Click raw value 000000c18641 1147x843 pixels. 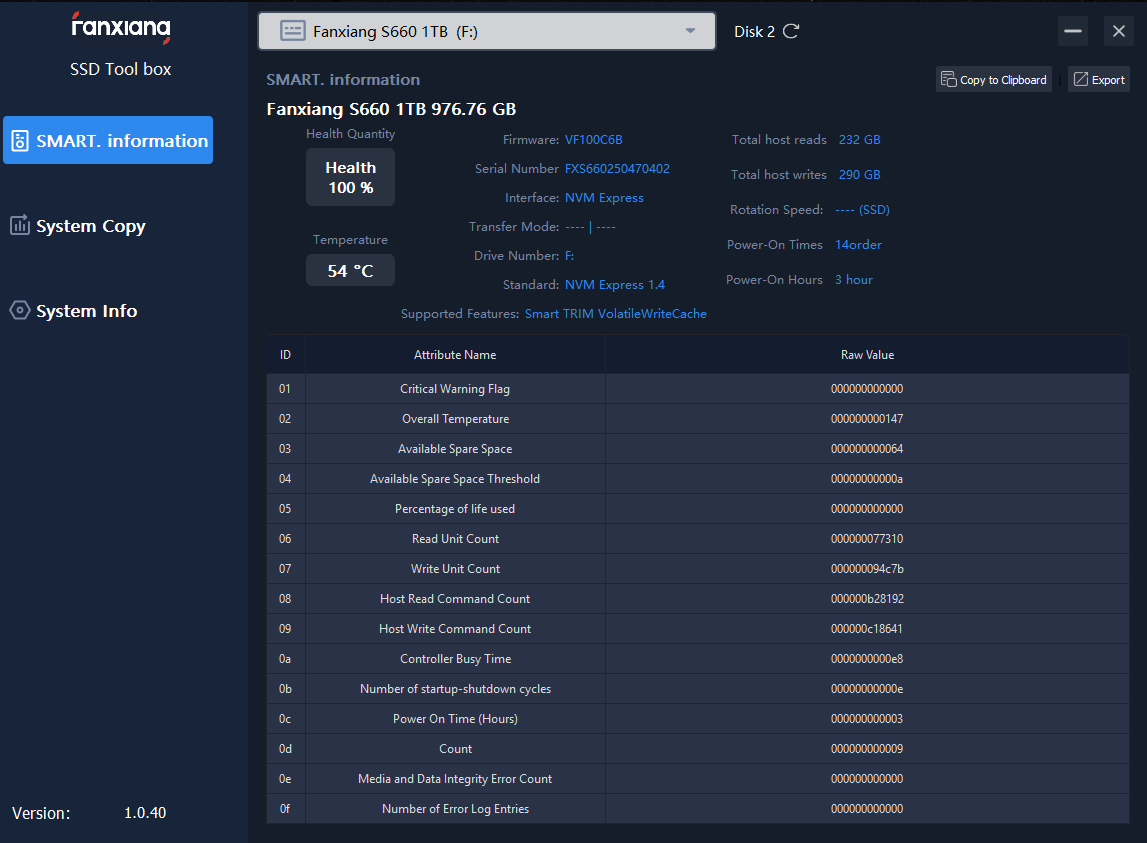tap(867, 629)
